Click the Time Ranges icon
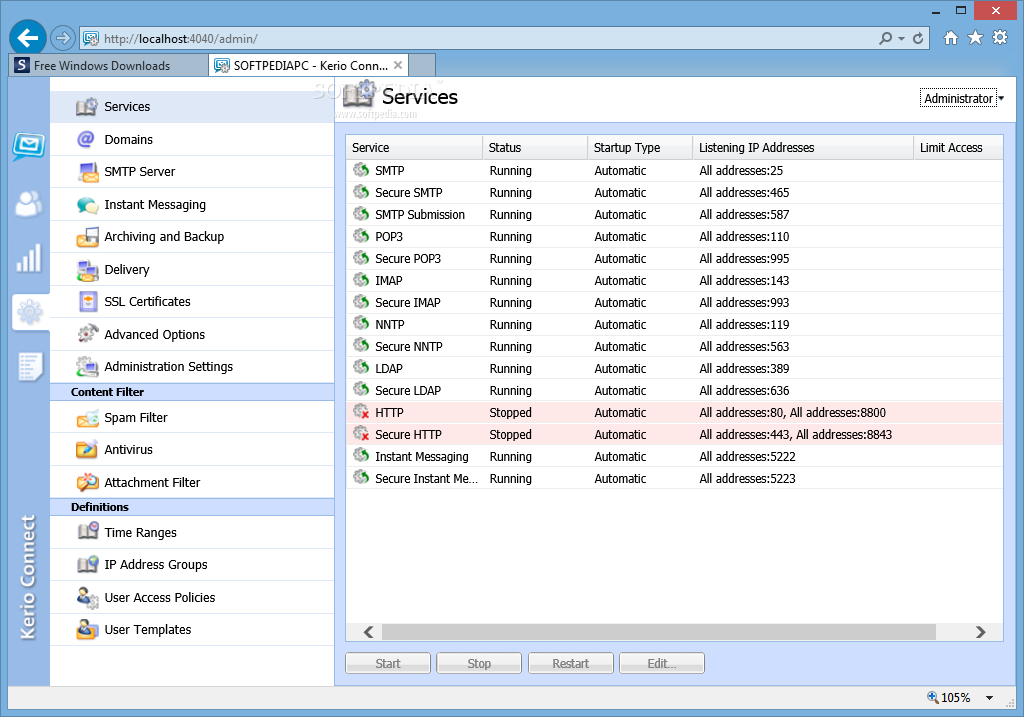This screenshot has height=717, width=1024. coord(88,532)
